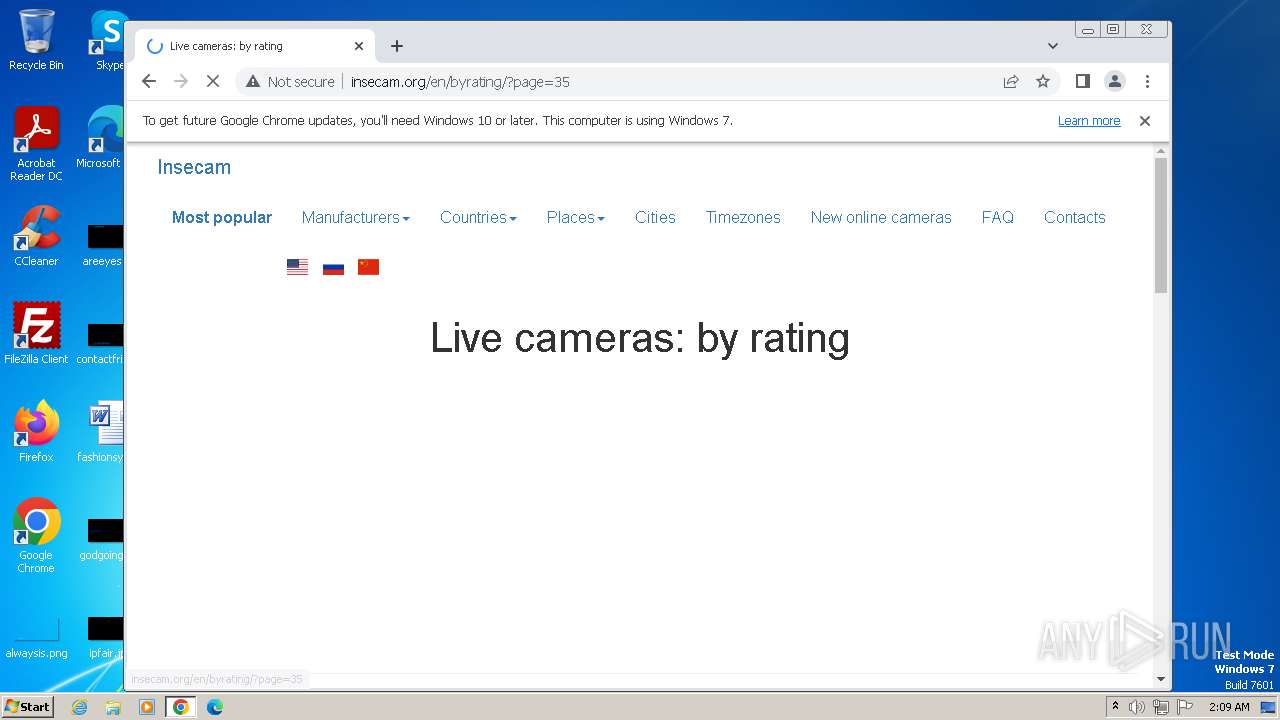Open the Learn more link

click(1089, 121)
